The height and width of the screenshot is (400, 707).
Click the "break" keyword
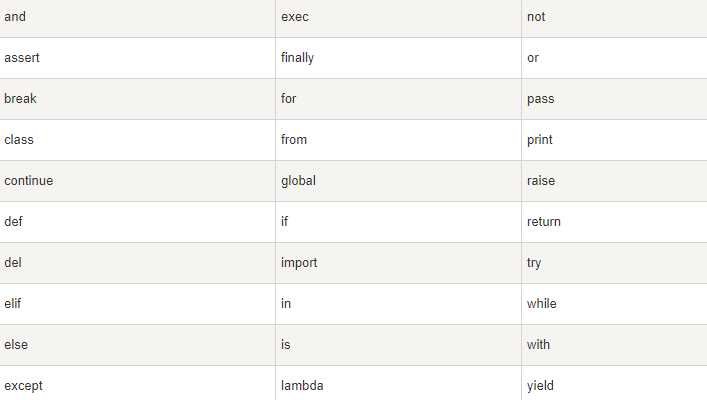[21, 99]
